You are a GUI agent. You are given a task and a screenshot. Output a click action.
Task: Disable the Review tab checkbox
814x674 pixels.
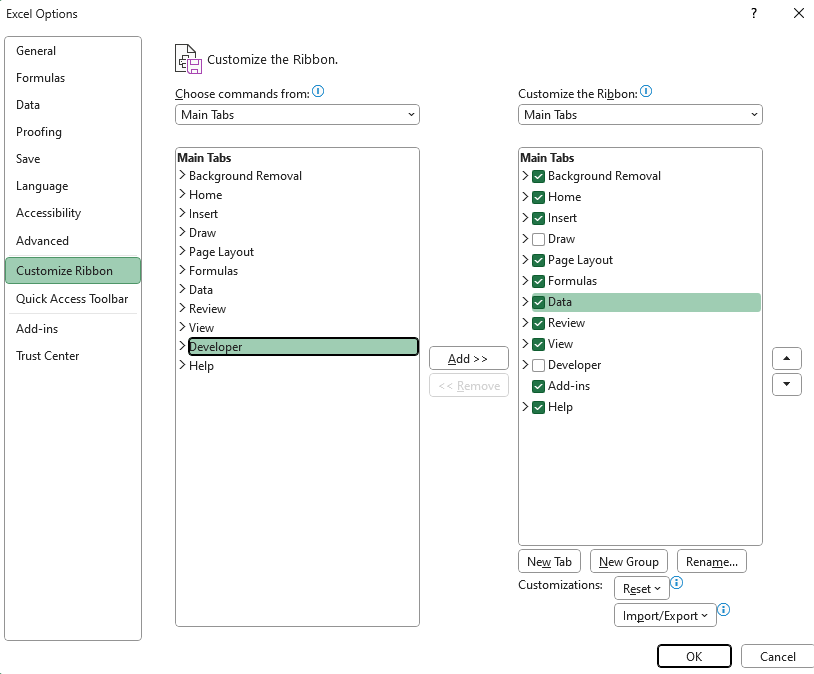538,322
